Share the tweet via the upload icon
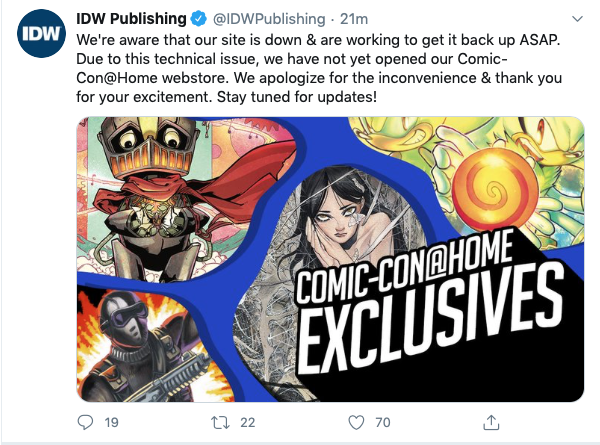 pos(491,422)
